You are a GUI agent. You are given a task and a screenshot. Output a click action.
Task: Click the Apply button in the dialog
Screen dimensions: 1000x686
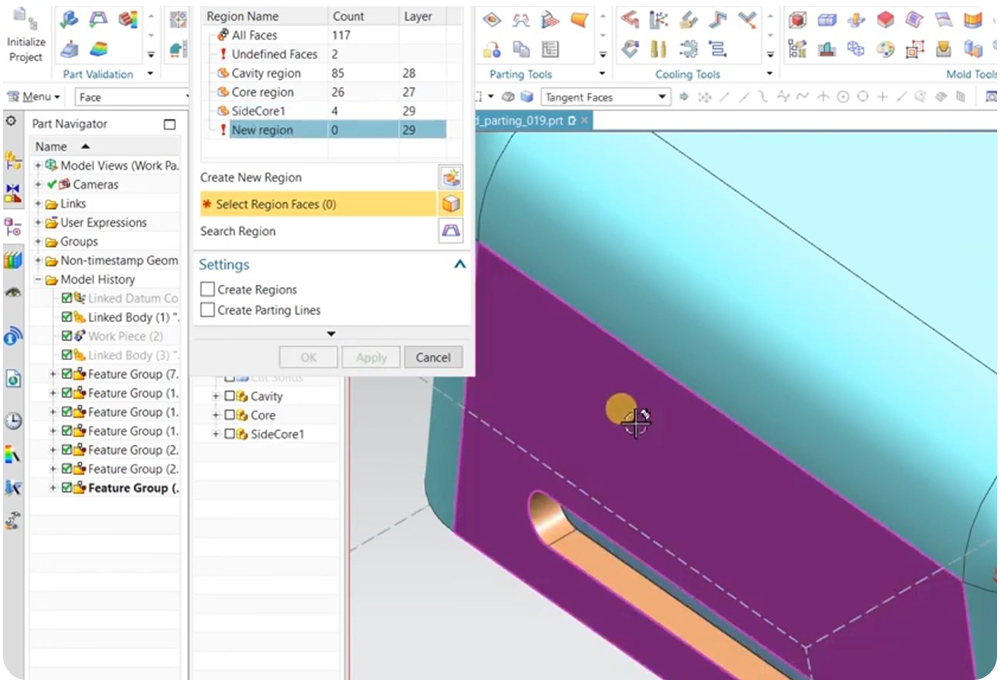pos(370,357)
